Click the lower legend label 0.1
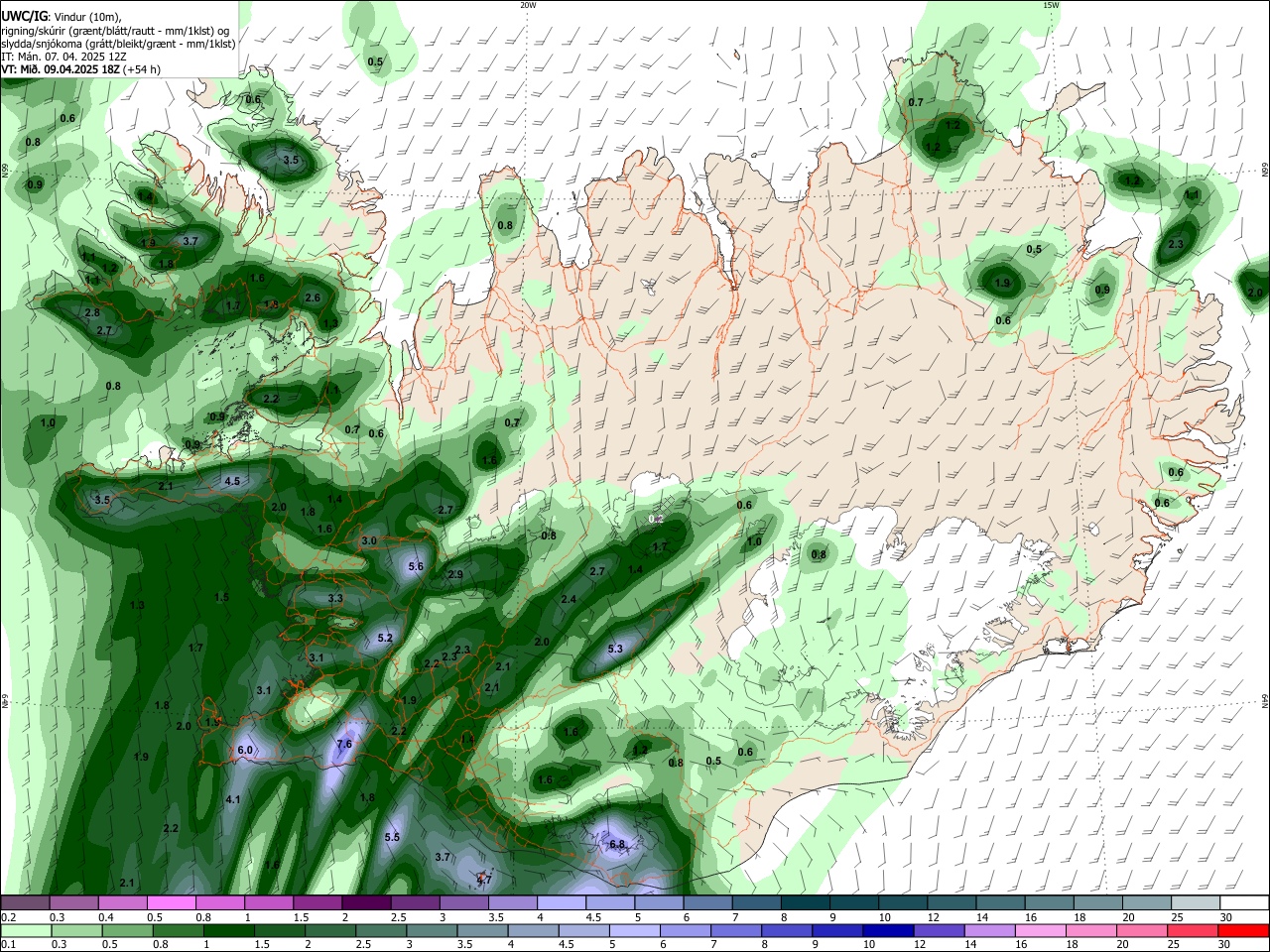 8,945
